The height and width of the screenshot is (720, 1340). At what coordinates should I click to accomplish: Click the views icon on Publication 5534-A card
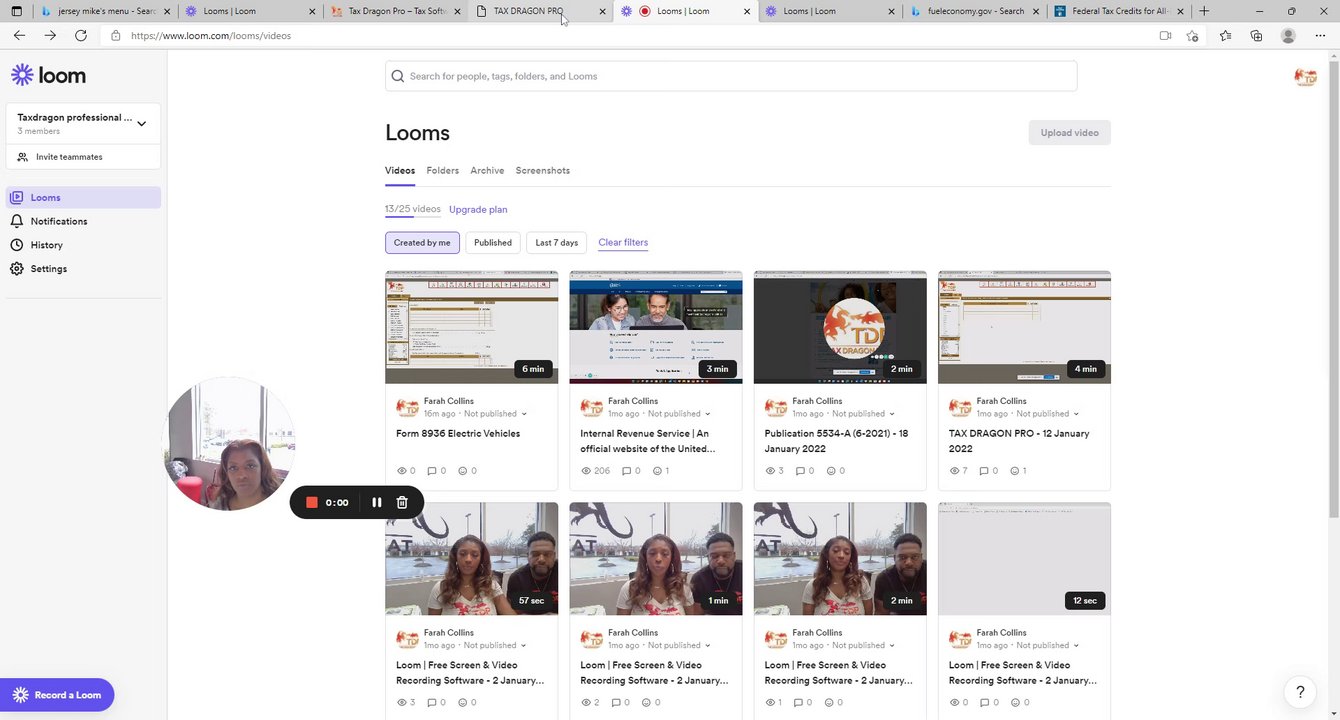pyautogui.click(x=770, y=471)
